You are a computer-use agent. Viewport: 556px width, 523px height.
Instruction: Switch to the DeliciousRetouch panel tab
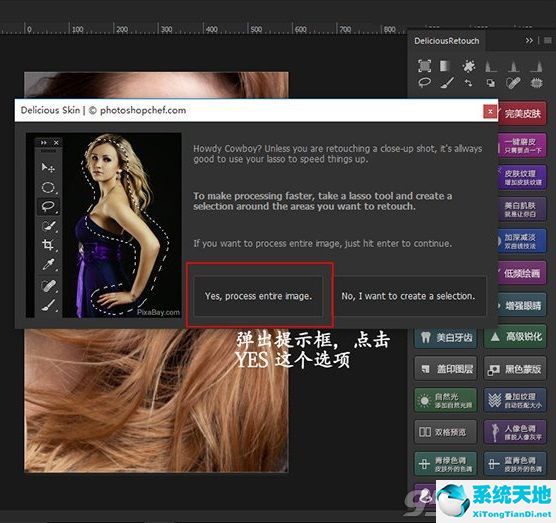447,41
